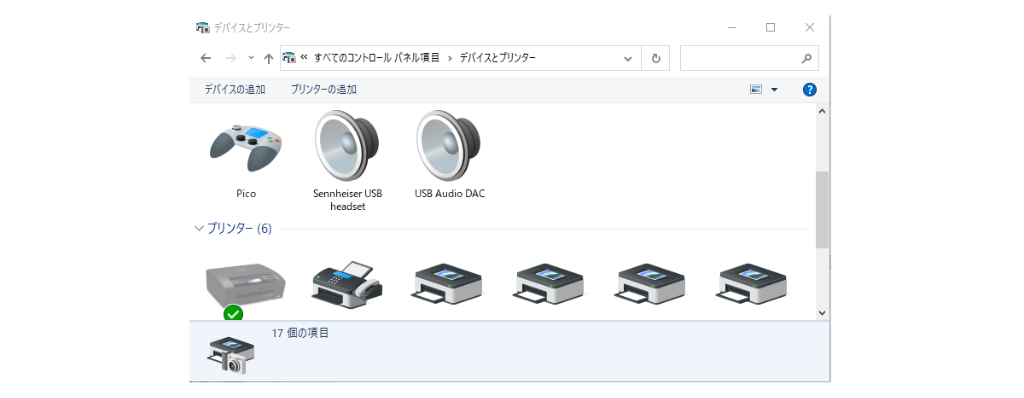Click the blue help question mark icon
Screen dimensions: 1024x398
tap(809, 90)
